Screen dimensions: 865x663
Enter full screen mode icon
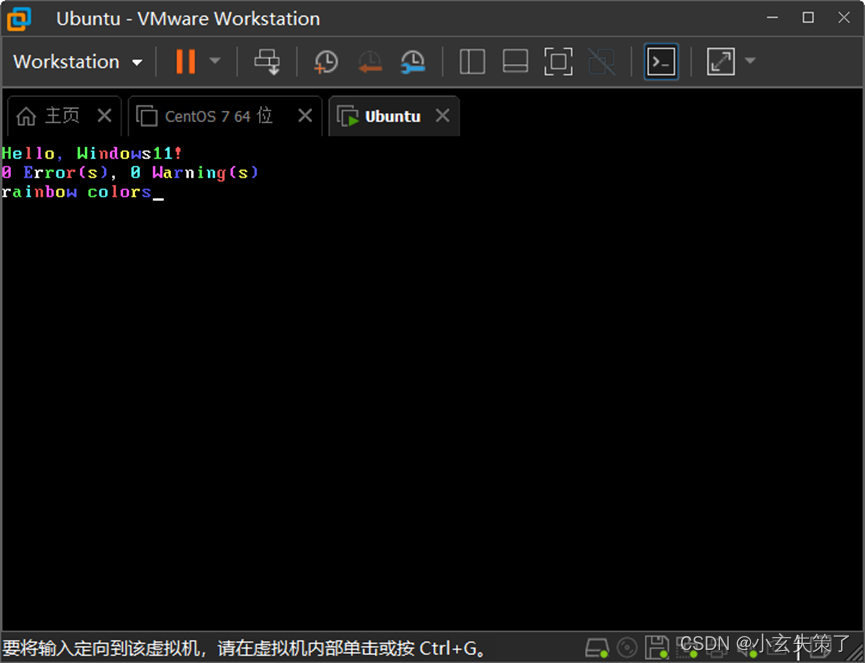pyautogui.click(x=558, y=61)
